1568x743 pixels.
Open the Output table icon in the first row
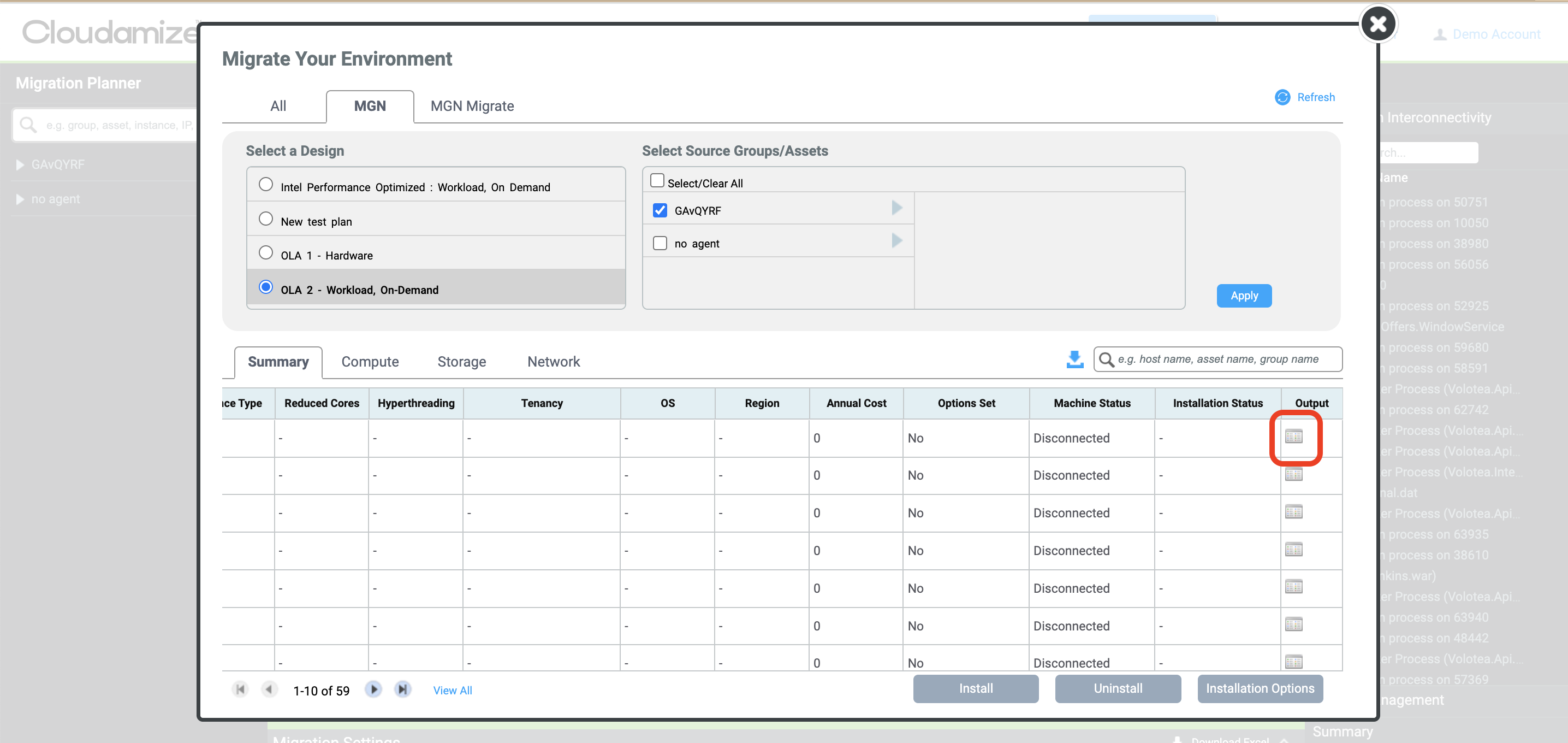click(x=1293, y=437)
